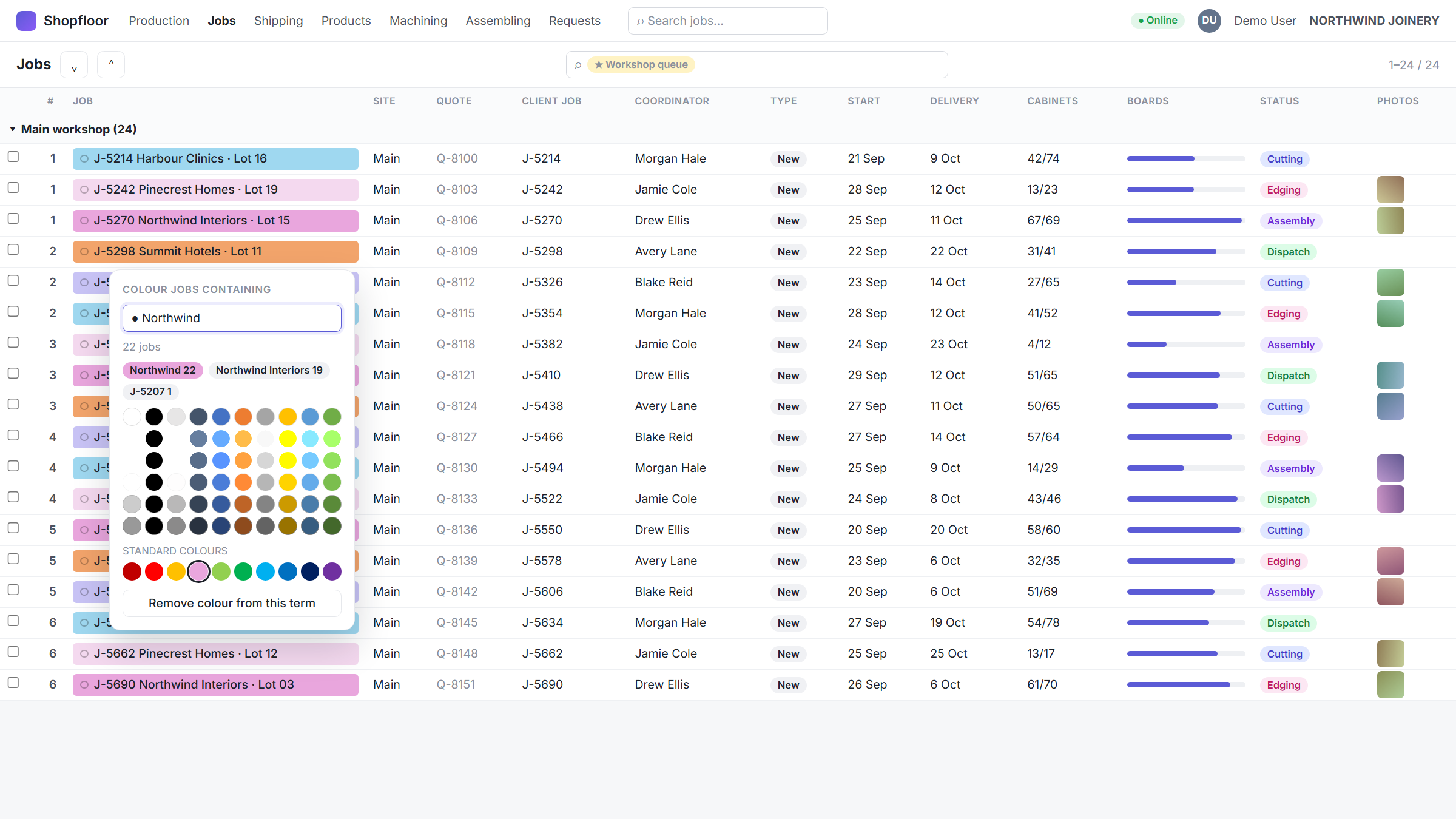Click the Cutting status badge on J-5214 row
This screenshot has height=819, width=1456.
[x=1284, y=159]
